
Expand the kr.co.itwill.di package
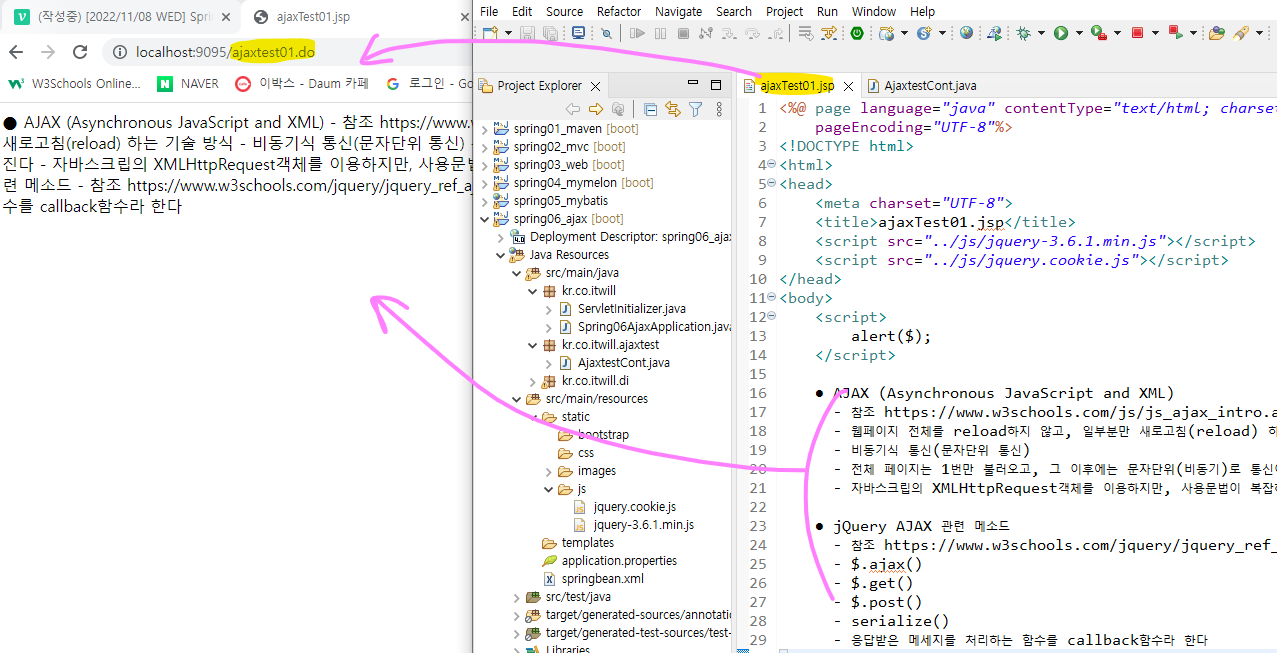coord(533,381)
